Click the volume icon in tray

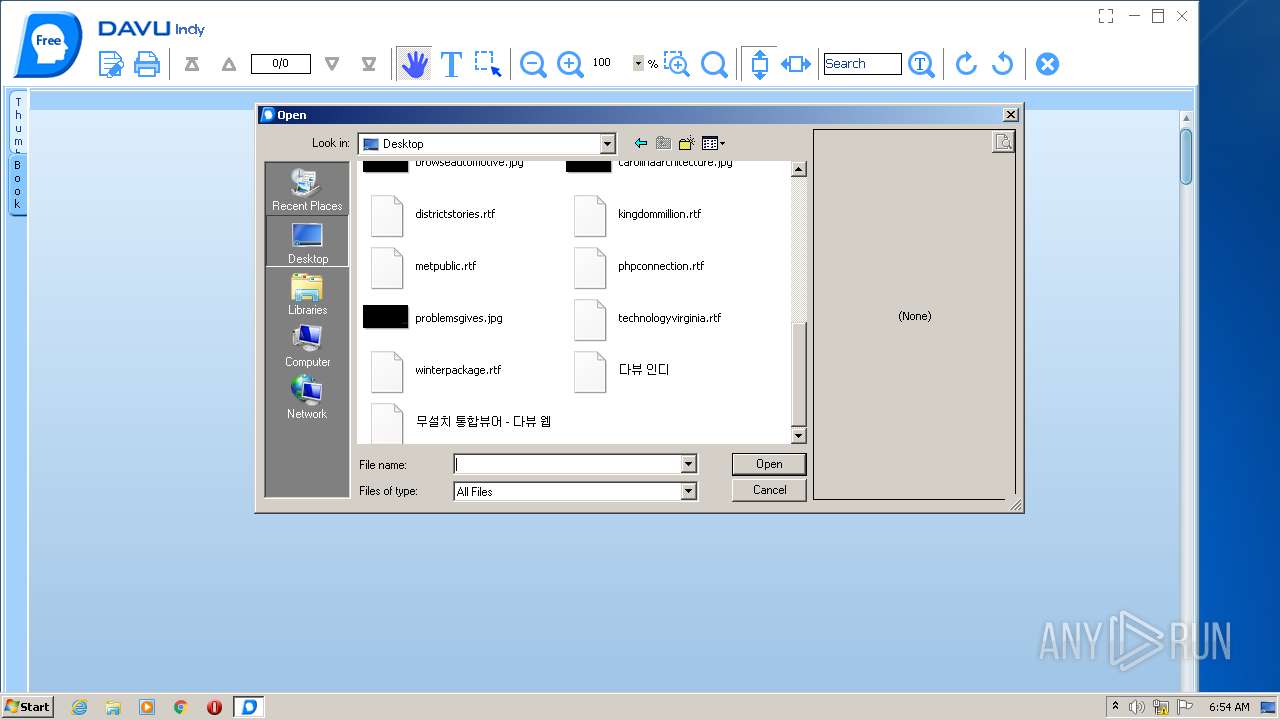point(1137,707)
